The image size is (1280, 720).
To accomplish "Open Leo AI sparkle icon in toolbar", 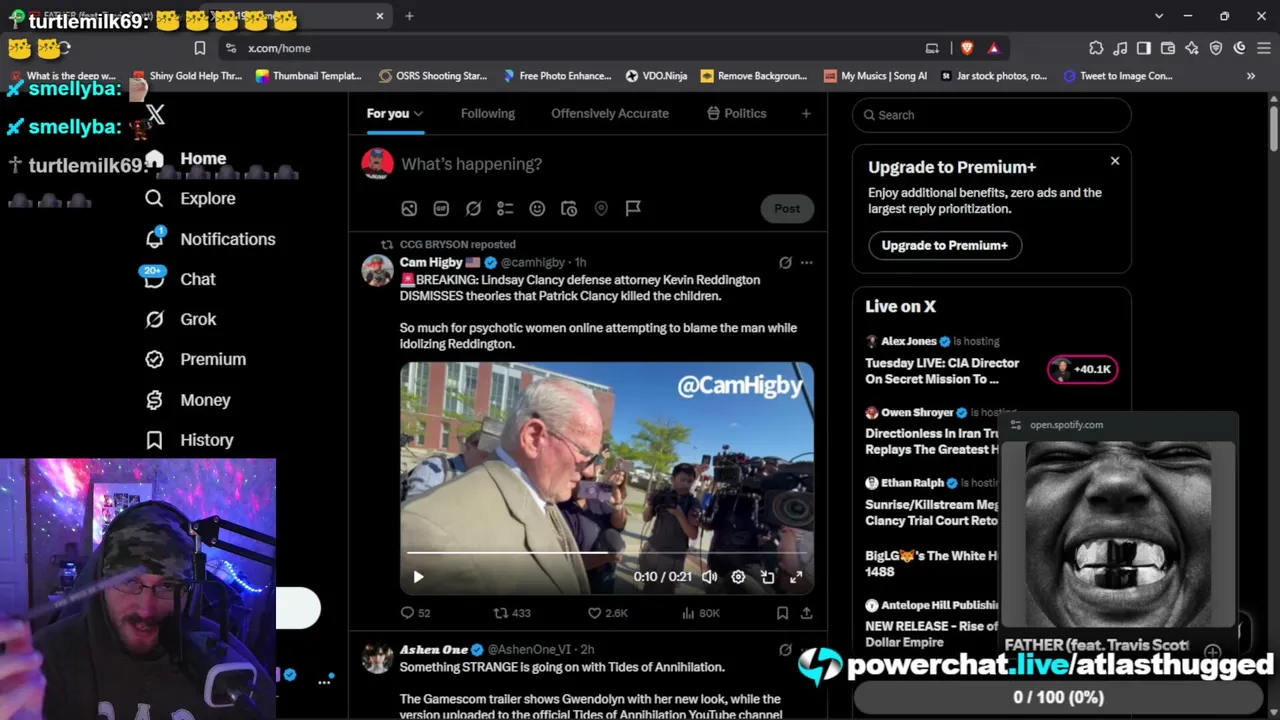I will (1192, 48).
